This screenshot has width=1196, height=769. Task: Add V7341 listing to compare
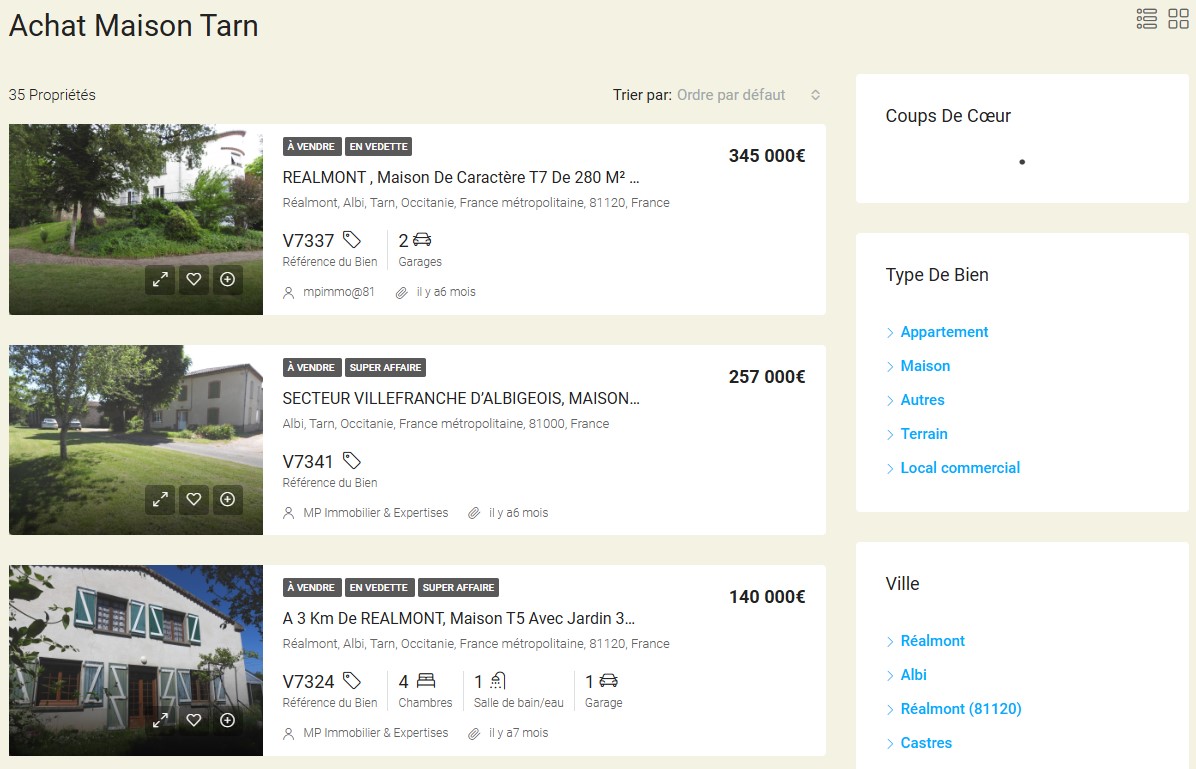[227, 500]
